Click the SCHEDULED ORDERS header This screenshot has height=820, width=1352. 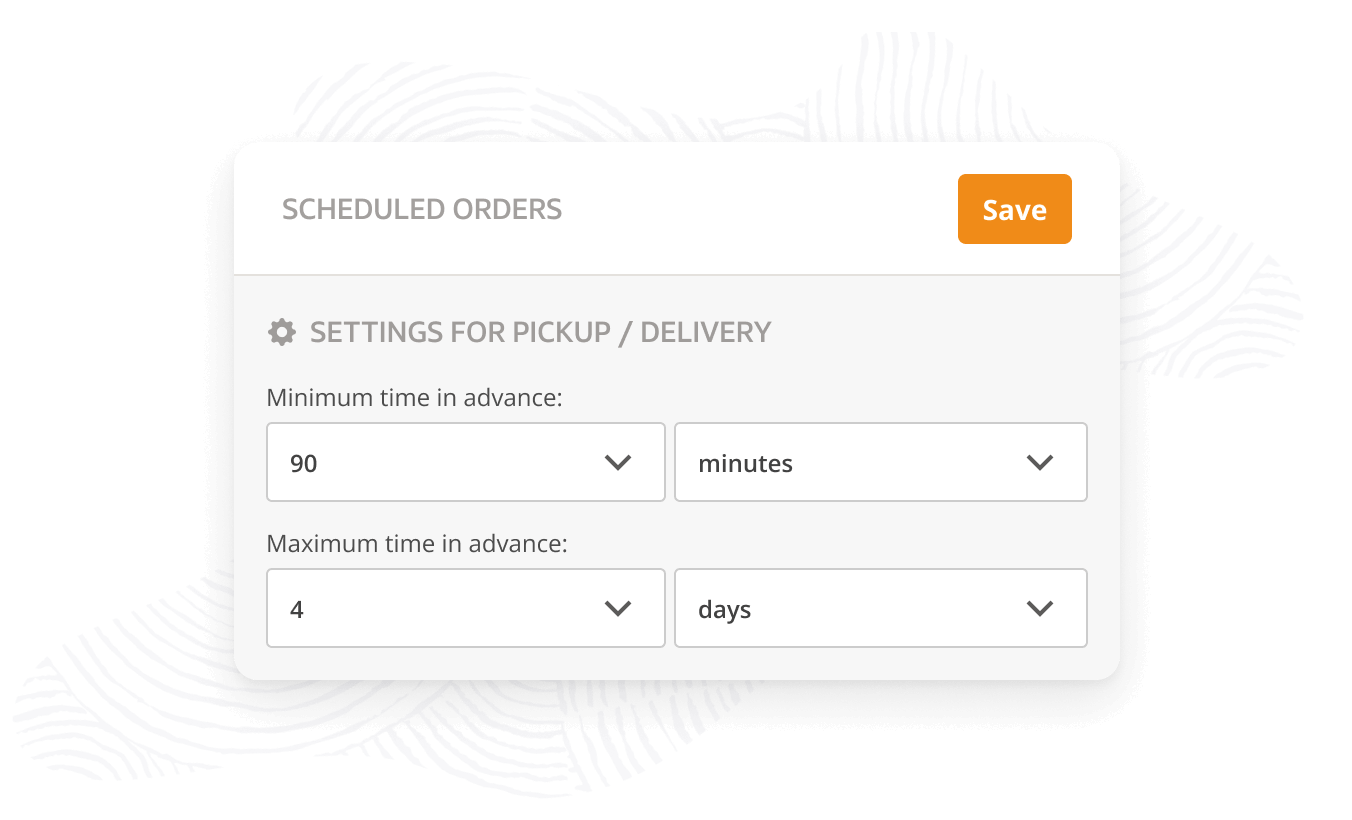422,209
